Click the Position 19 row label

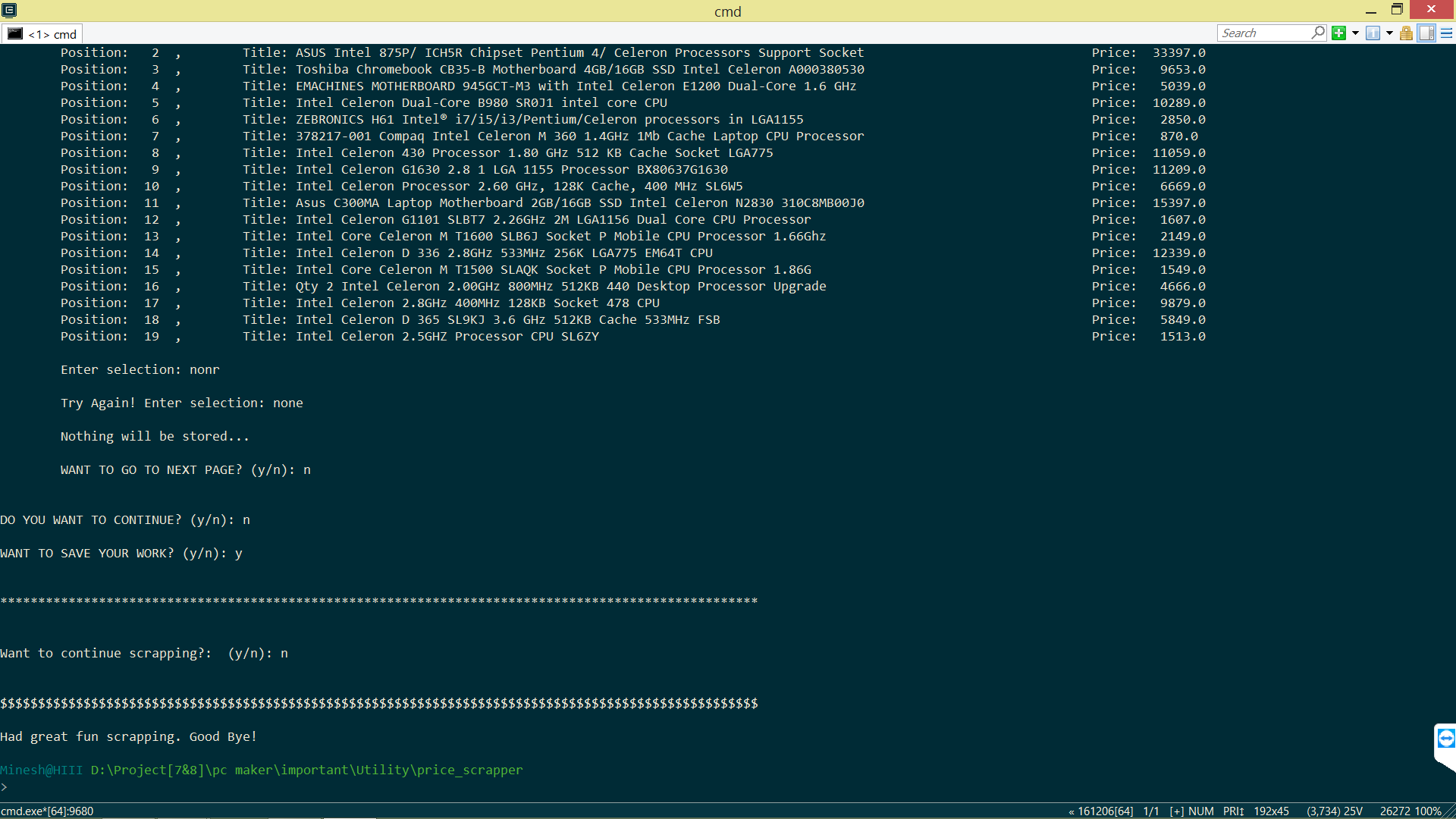[x=110, y=337]
